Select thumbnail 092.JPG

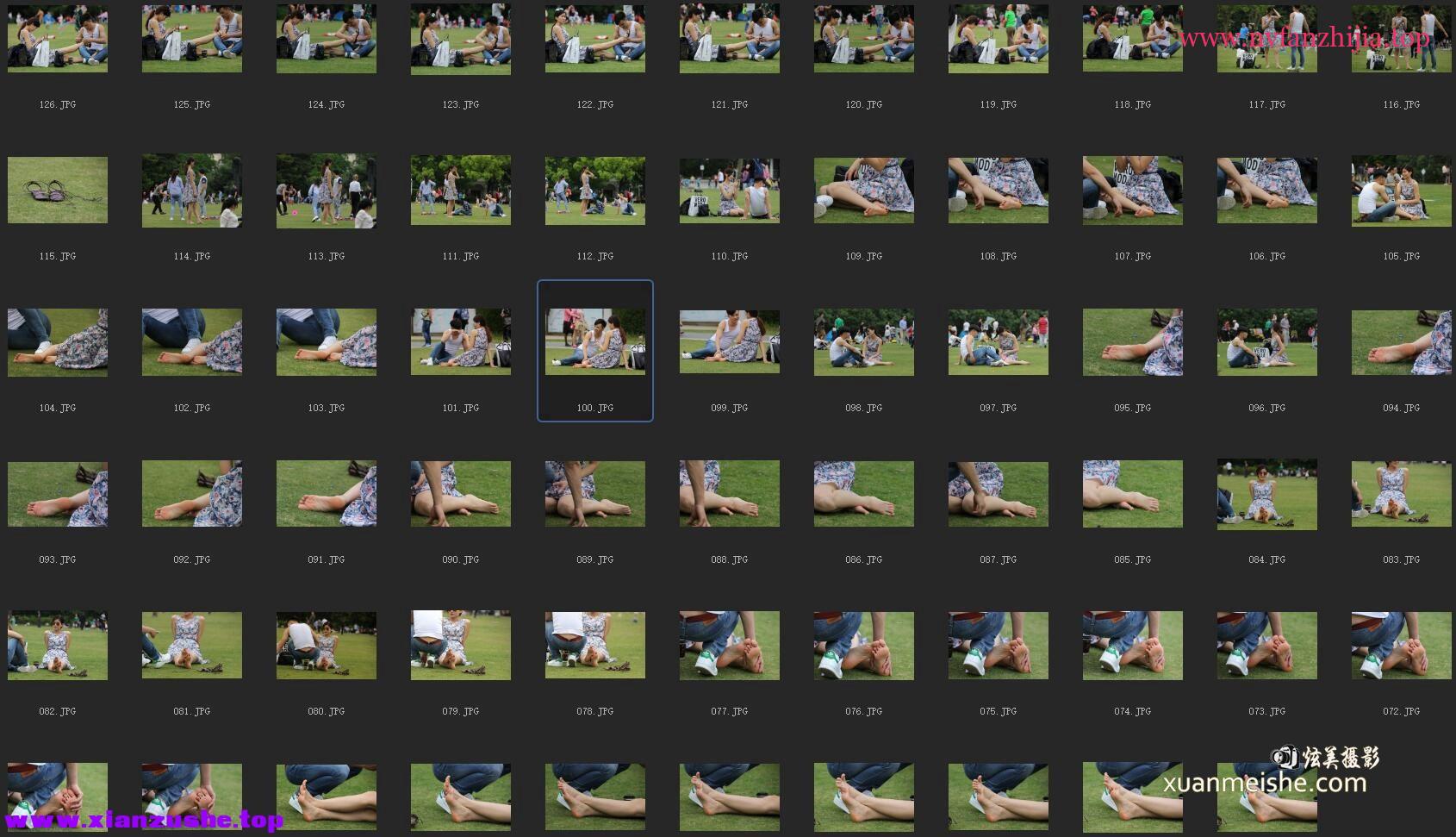point(192,493)
